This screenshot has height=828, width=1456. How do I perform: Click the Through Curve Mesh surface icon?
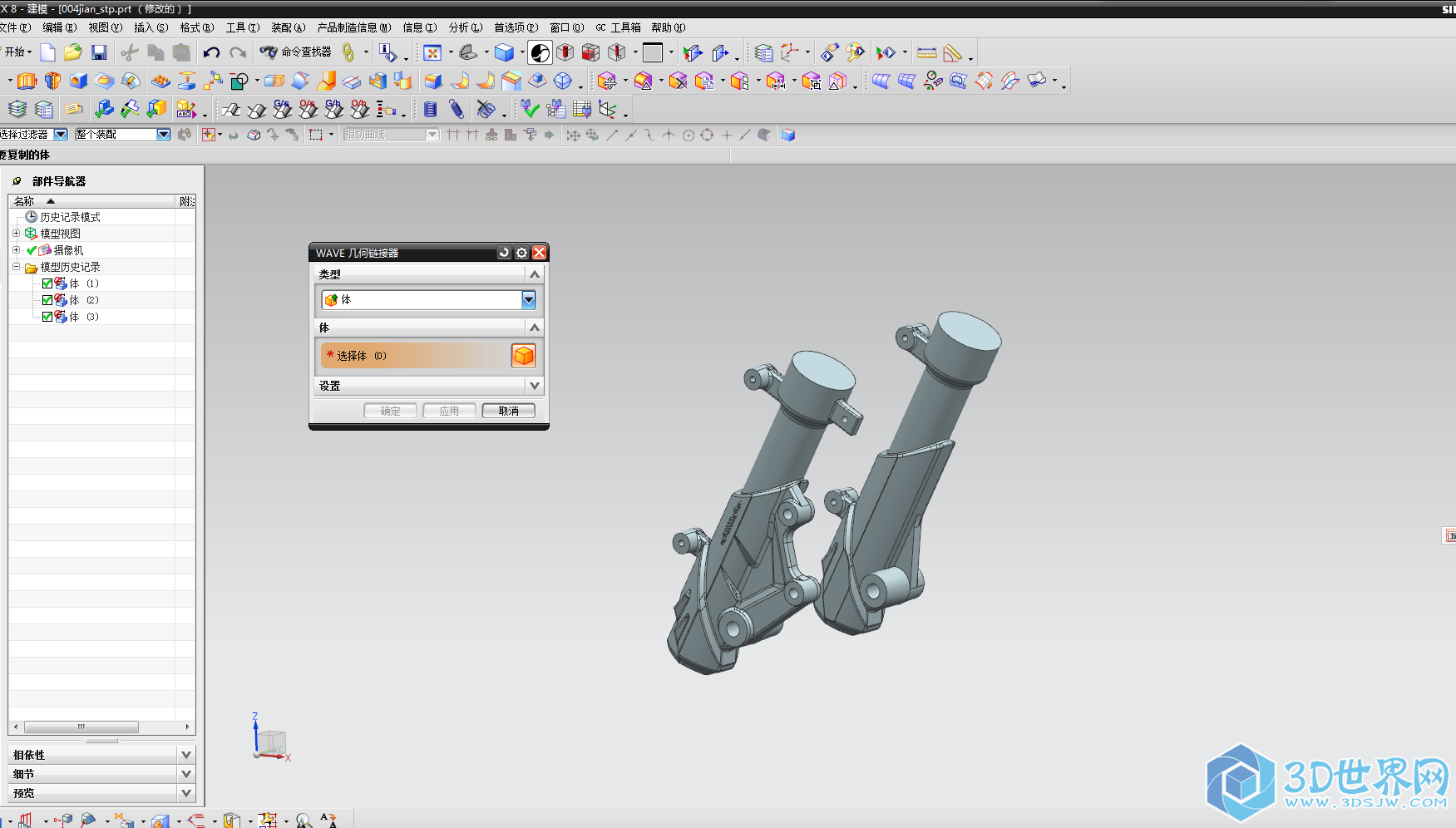[906, 81]
